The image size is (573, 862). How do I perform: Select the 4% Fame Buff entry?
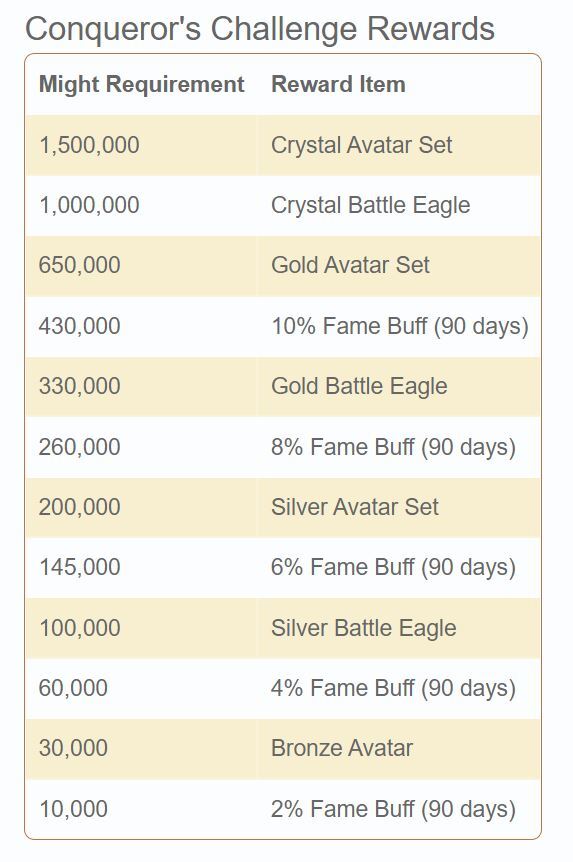point(393,689)
